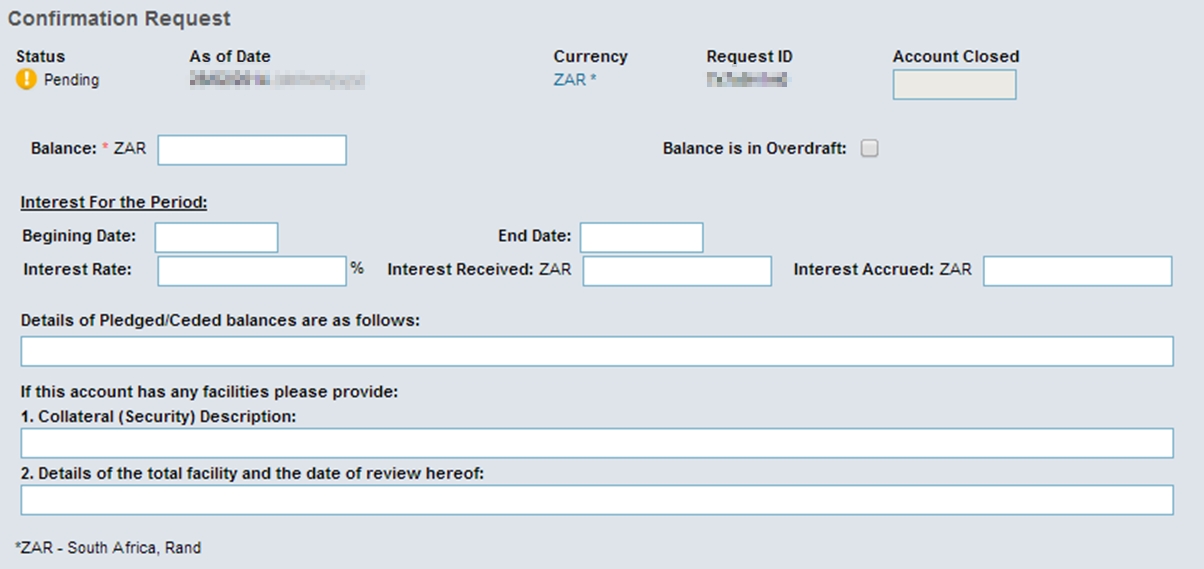Focus the Interest Received ZAR field
1204x569 pixels.
pos(677,271)
